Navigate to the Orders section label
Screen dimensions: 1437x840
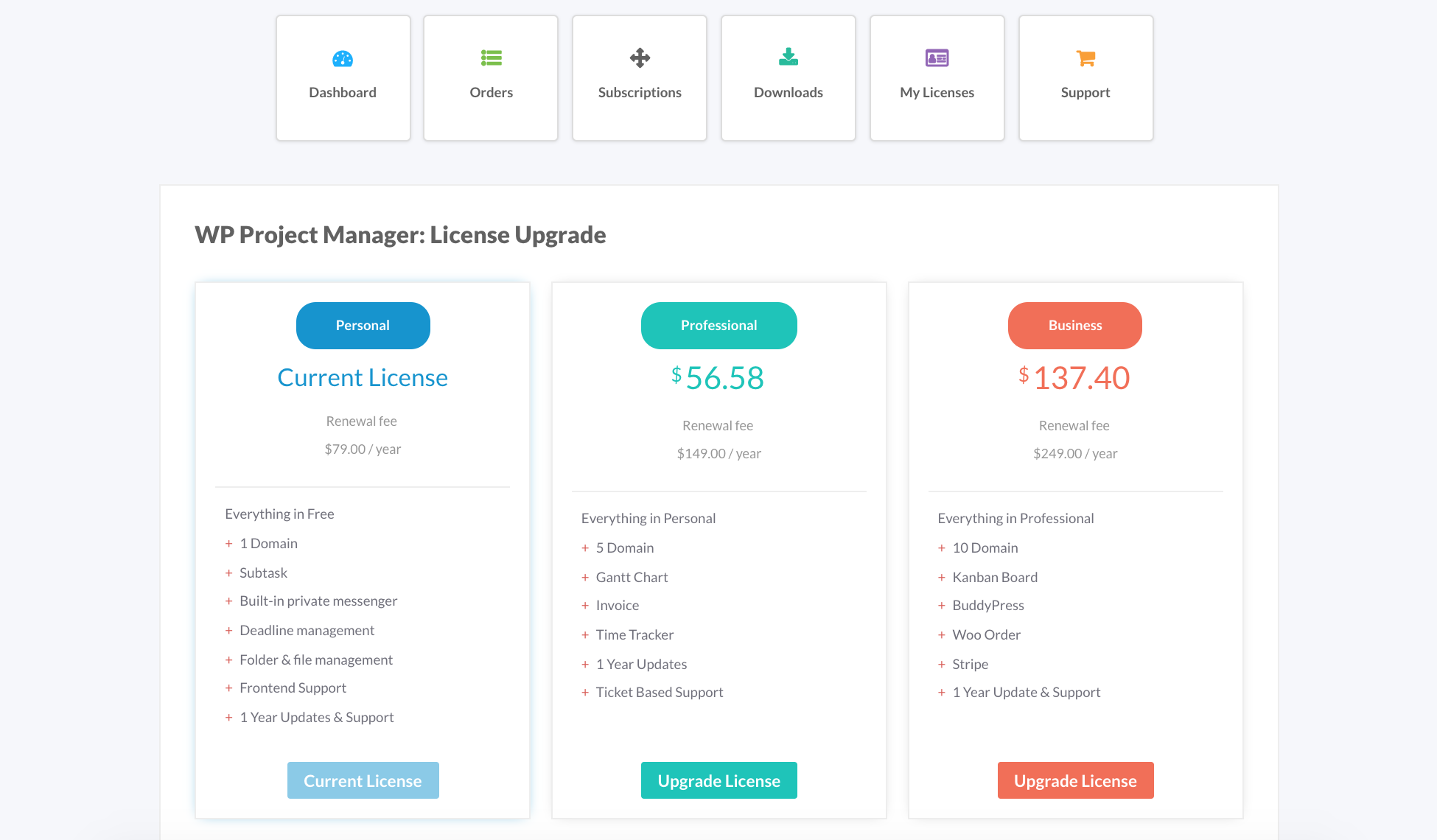pyautogui.click(x=491, y=92)
